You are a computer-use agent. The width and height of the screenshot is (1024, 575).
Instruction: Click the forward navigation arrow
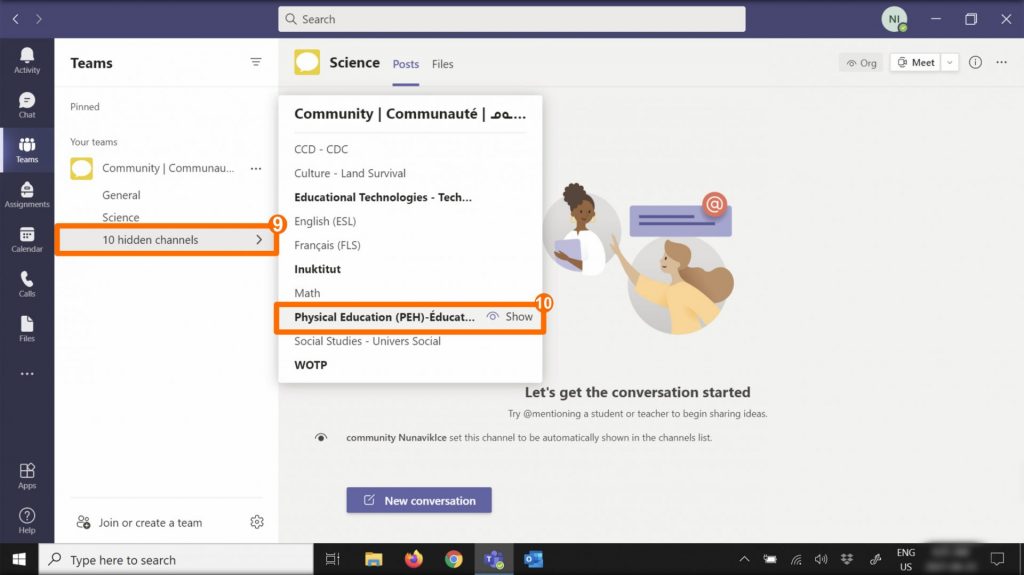[x=39, y=19]
